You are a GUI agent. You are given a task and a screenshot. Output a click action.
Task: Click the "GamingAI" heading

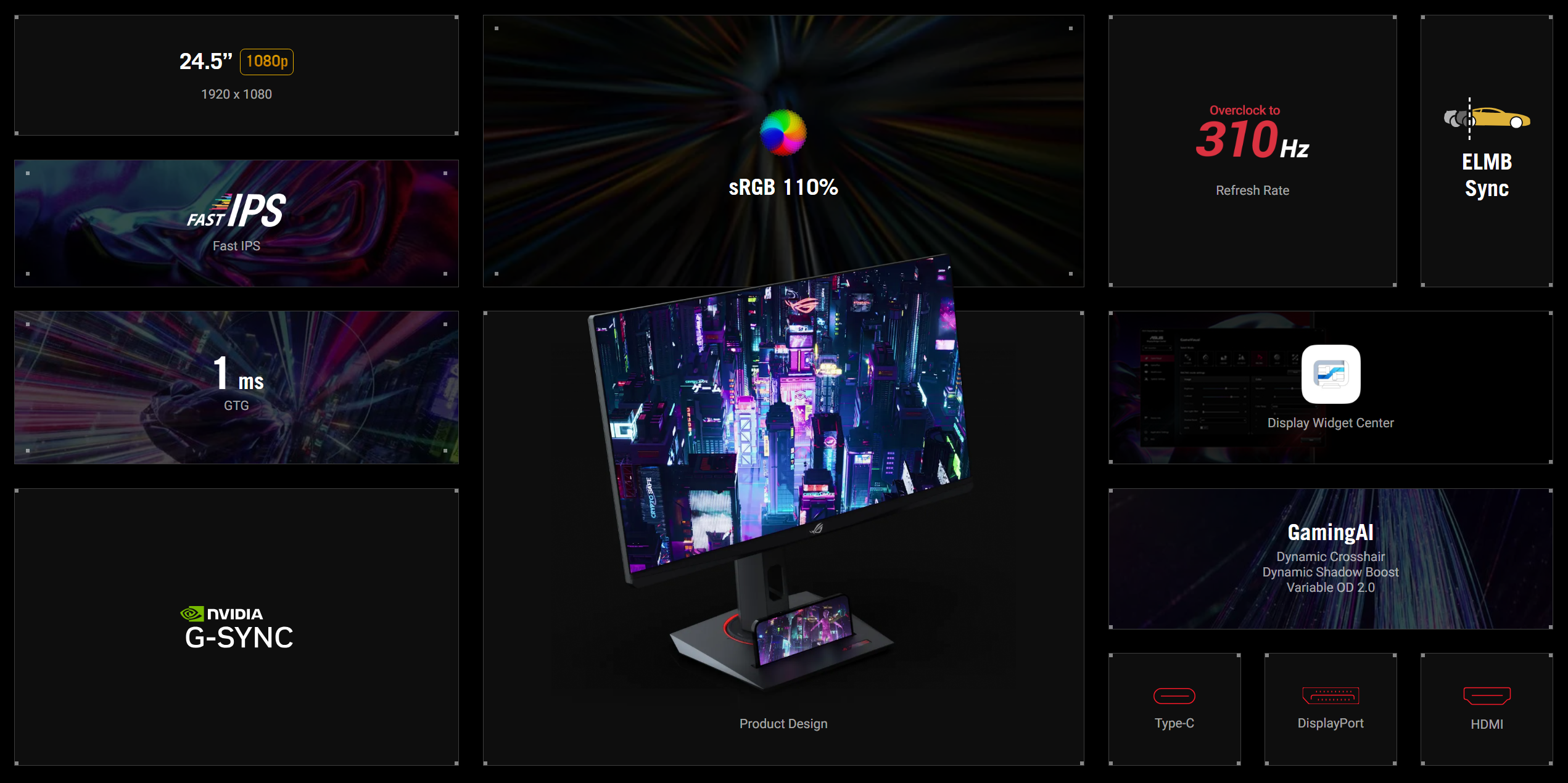tap(1331, 533)
